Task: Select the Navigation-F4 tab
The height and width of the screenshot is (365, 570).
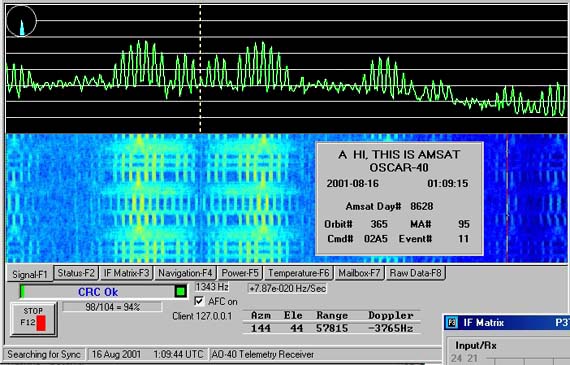Action: [185, 273]
